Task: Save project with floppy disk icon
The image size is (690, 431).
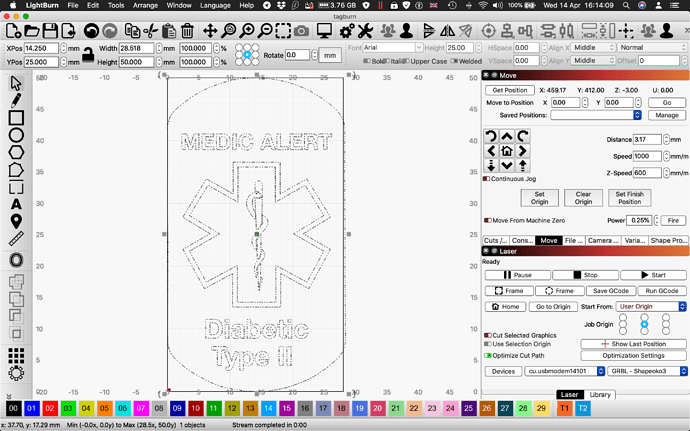Action: pos(50,31)
